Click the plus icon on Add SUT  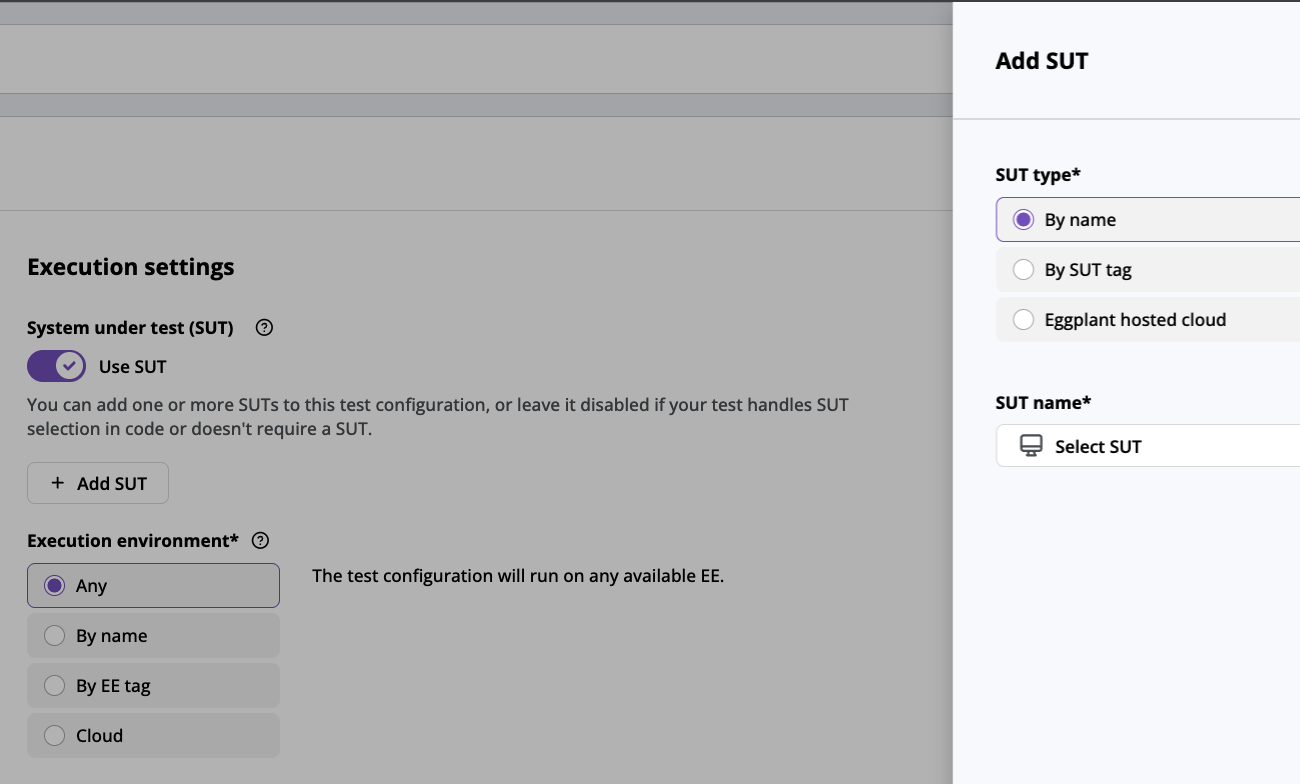click(x=57, y=483)
